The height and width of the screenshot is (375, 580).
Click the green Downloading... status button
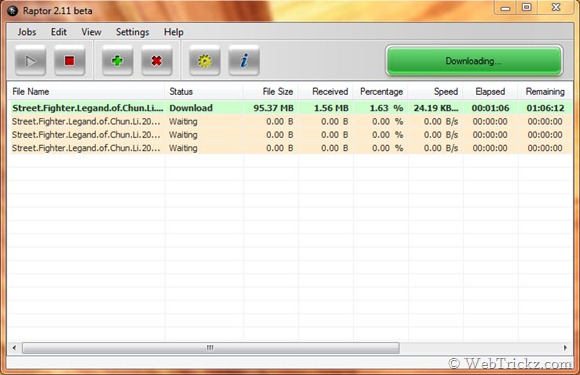(474, 61)
